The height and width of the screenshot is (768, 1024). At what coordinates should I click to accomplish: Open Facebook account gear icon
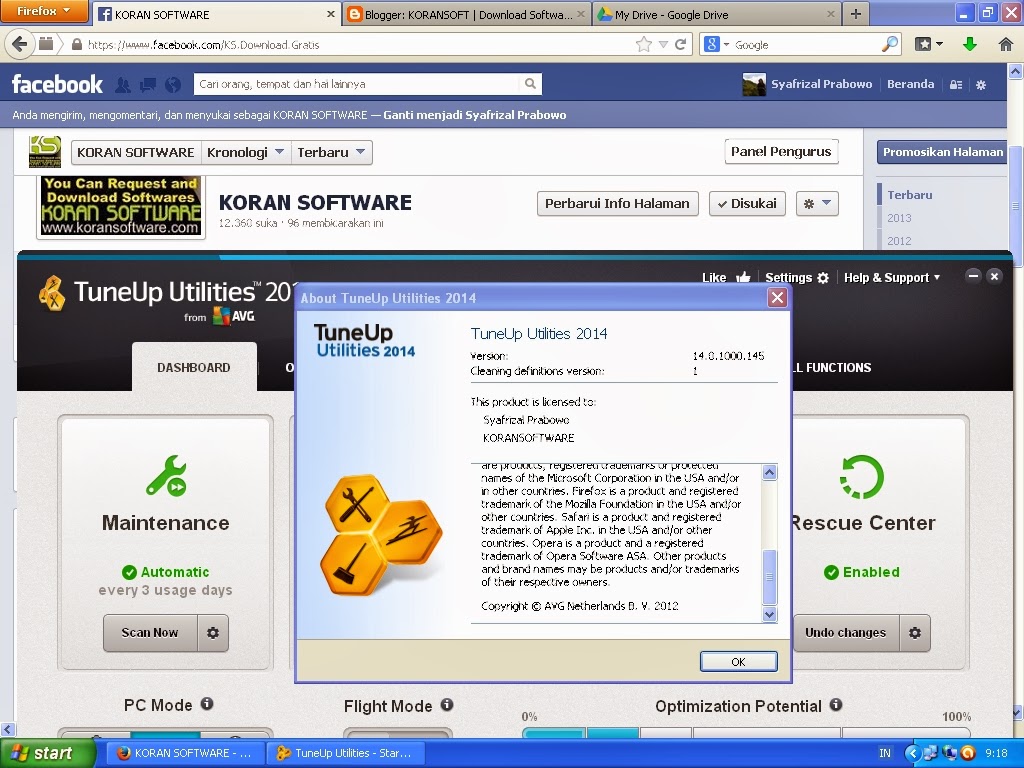click(x=981, y=84)
